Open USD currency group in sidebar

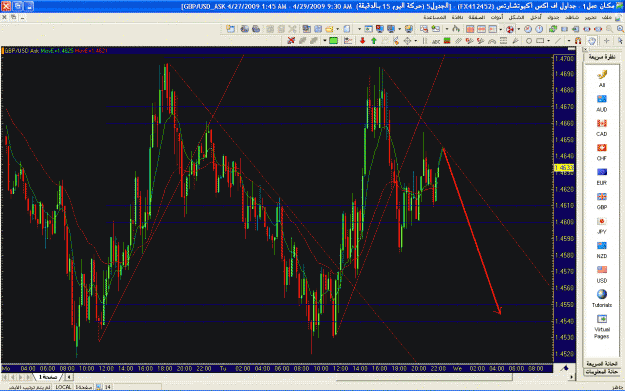tap(601, 273)
